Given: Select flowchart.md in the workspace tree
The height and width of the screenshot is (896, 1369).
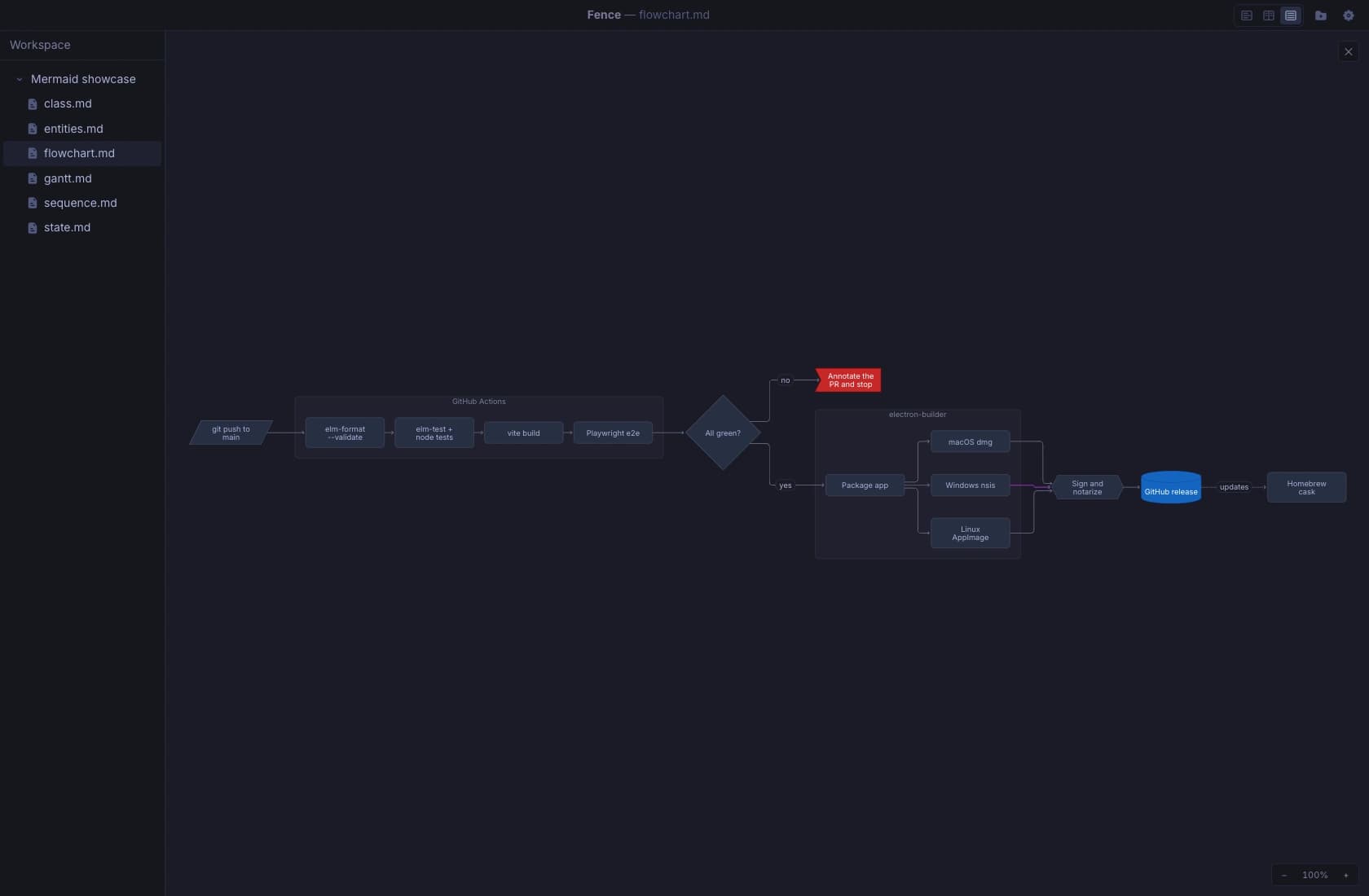Looking at the screenshot, I should click(82, 153).
